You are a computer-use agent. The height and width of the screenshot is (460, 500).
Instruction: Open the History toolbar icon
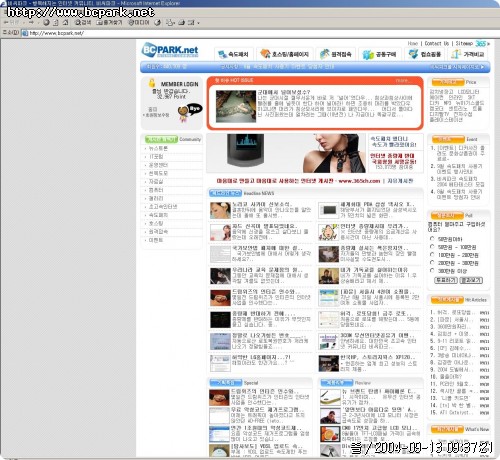click(x=157, y=23)
